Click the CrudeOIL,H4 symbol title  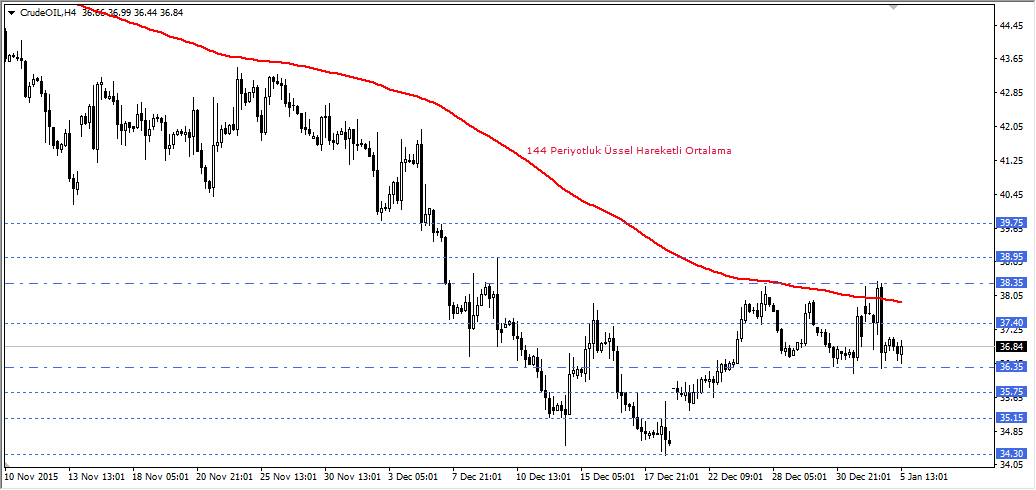pyautogui.click(x=48, y=12)
